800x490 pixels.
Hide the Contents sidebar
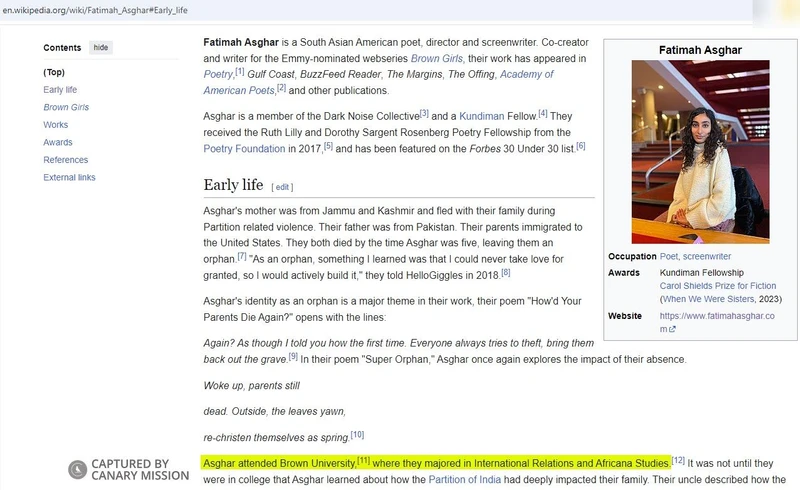101,47
